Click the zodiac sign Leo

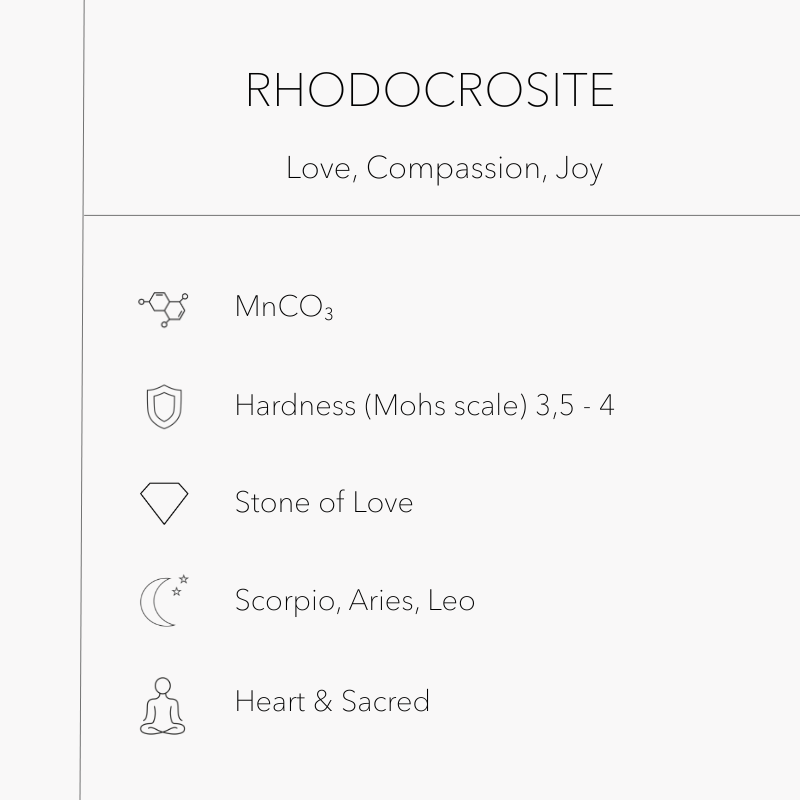tap(451, 601)
